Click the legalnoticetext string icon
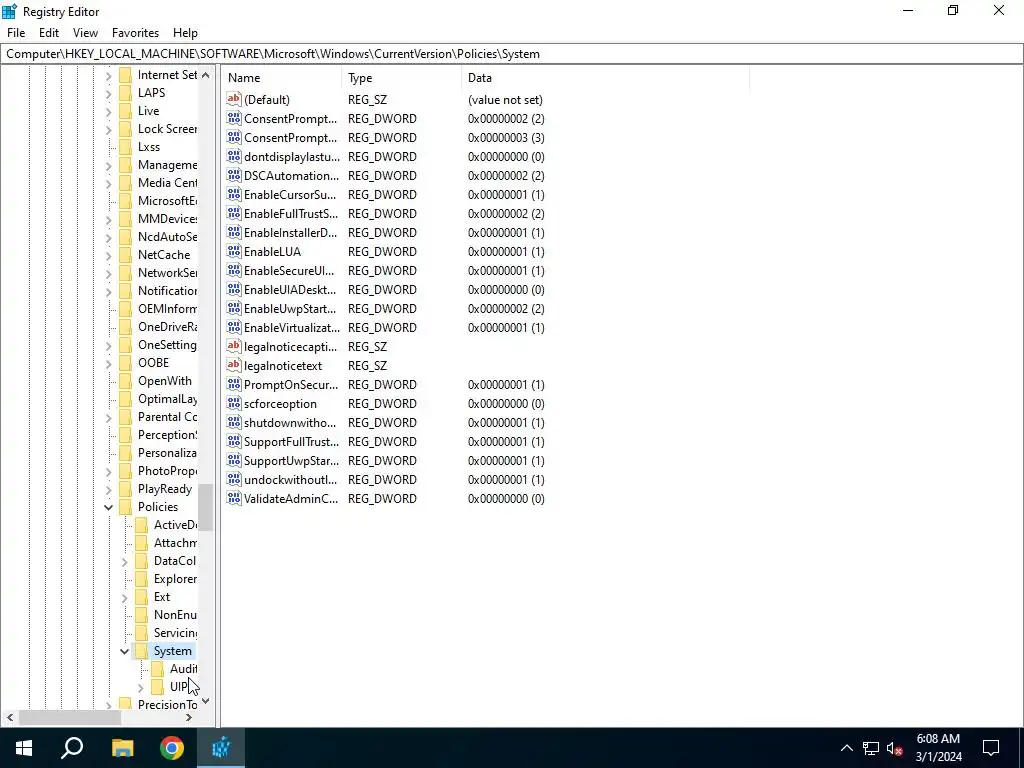The width and height of the screenshot is (1024, 768). pos(234,365)
